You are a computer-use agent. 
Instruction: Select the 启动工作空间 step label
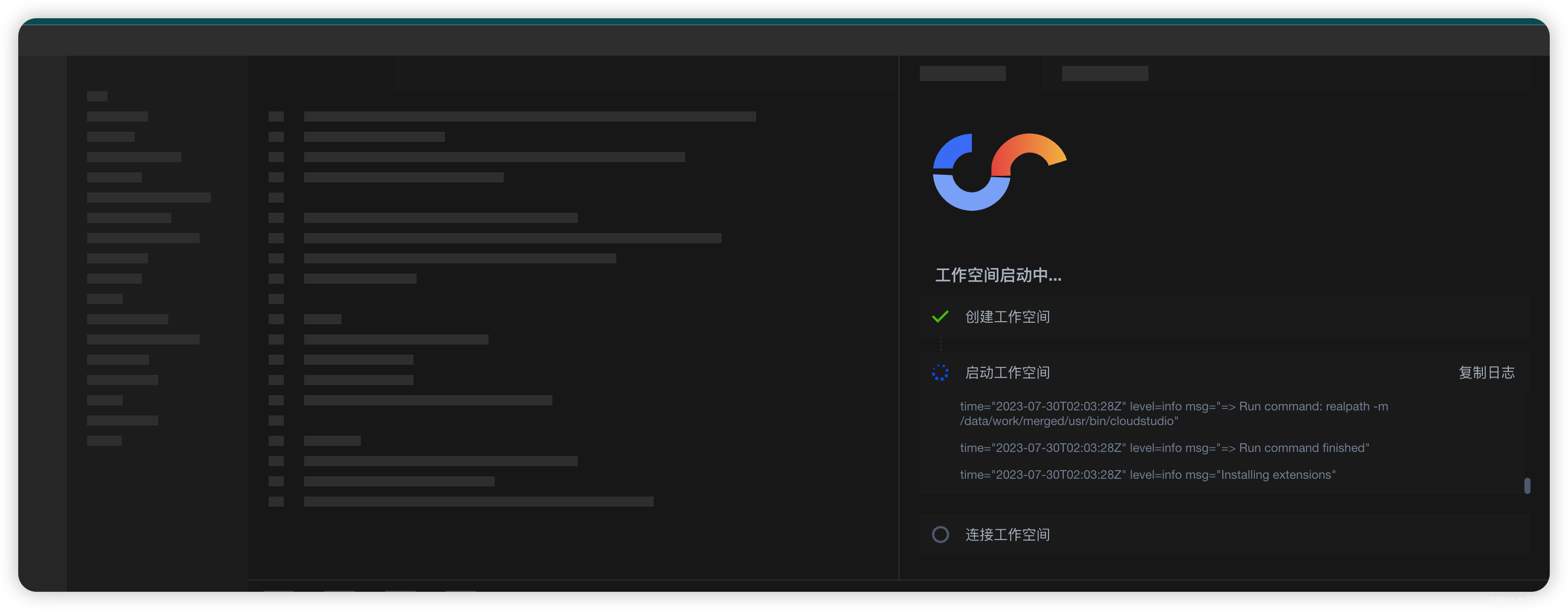(x=1007, y=372)
